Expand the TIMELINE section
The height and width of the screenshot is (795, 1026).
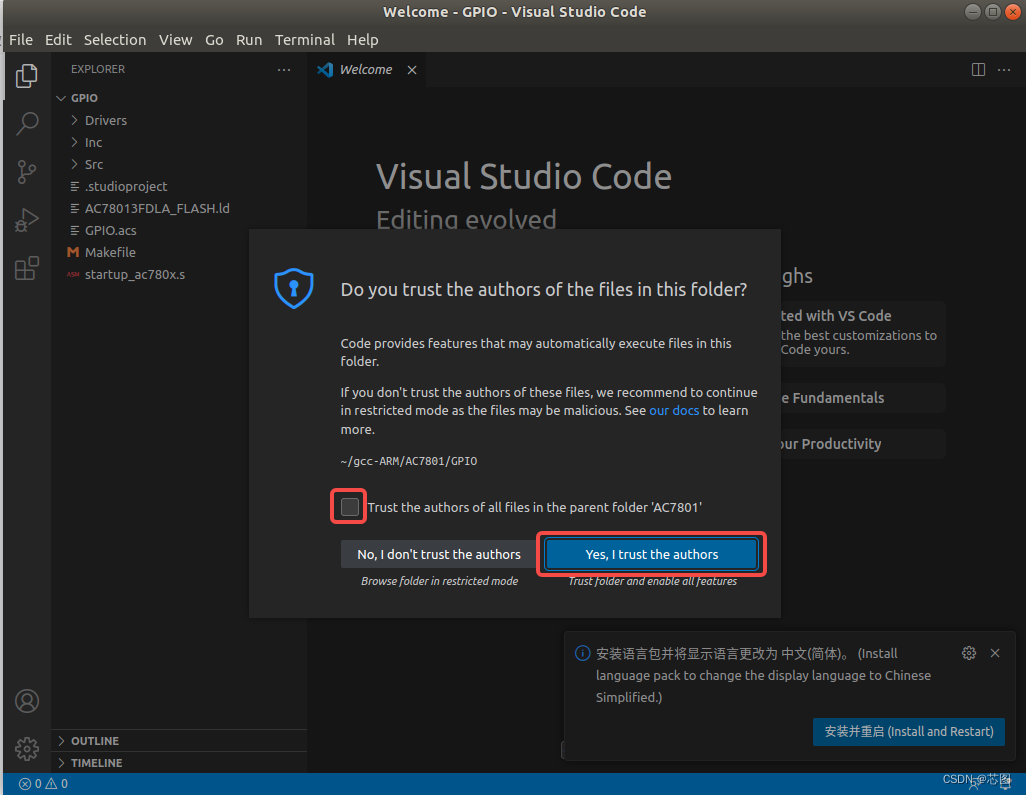(95, 762)
